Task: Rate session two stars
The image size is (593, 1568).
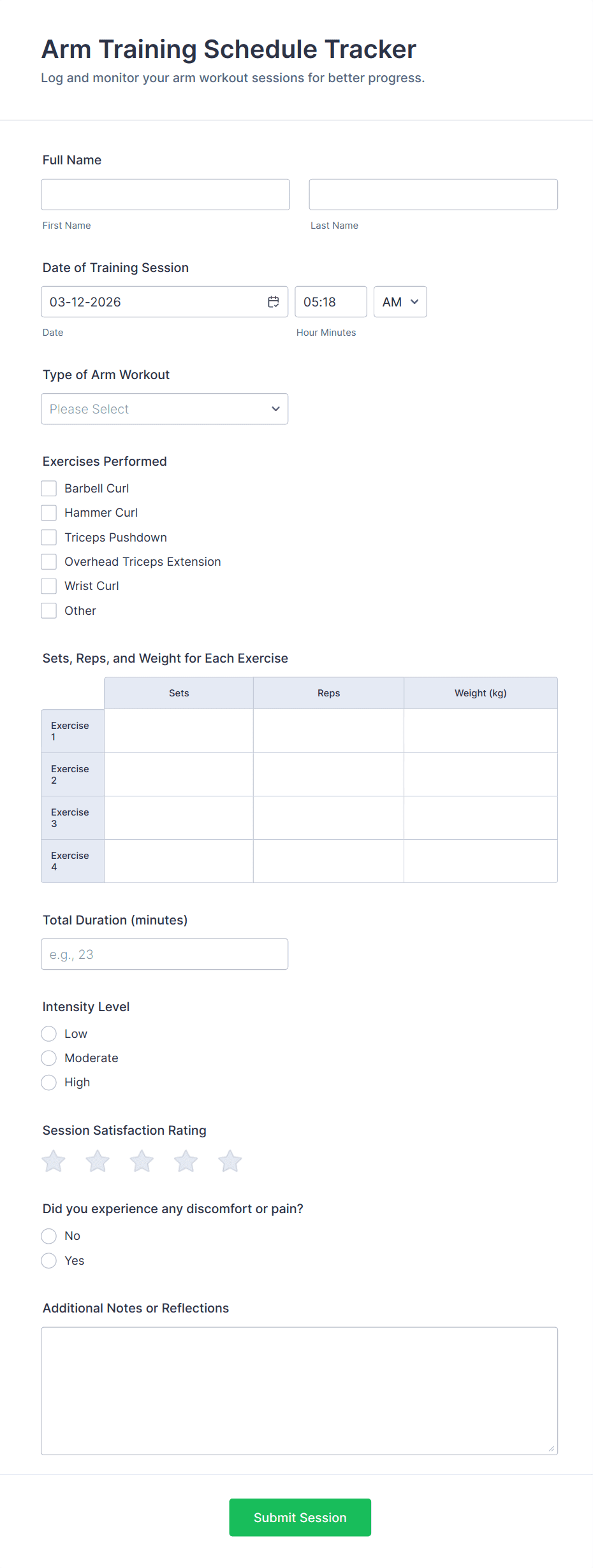Action: 98,1161
